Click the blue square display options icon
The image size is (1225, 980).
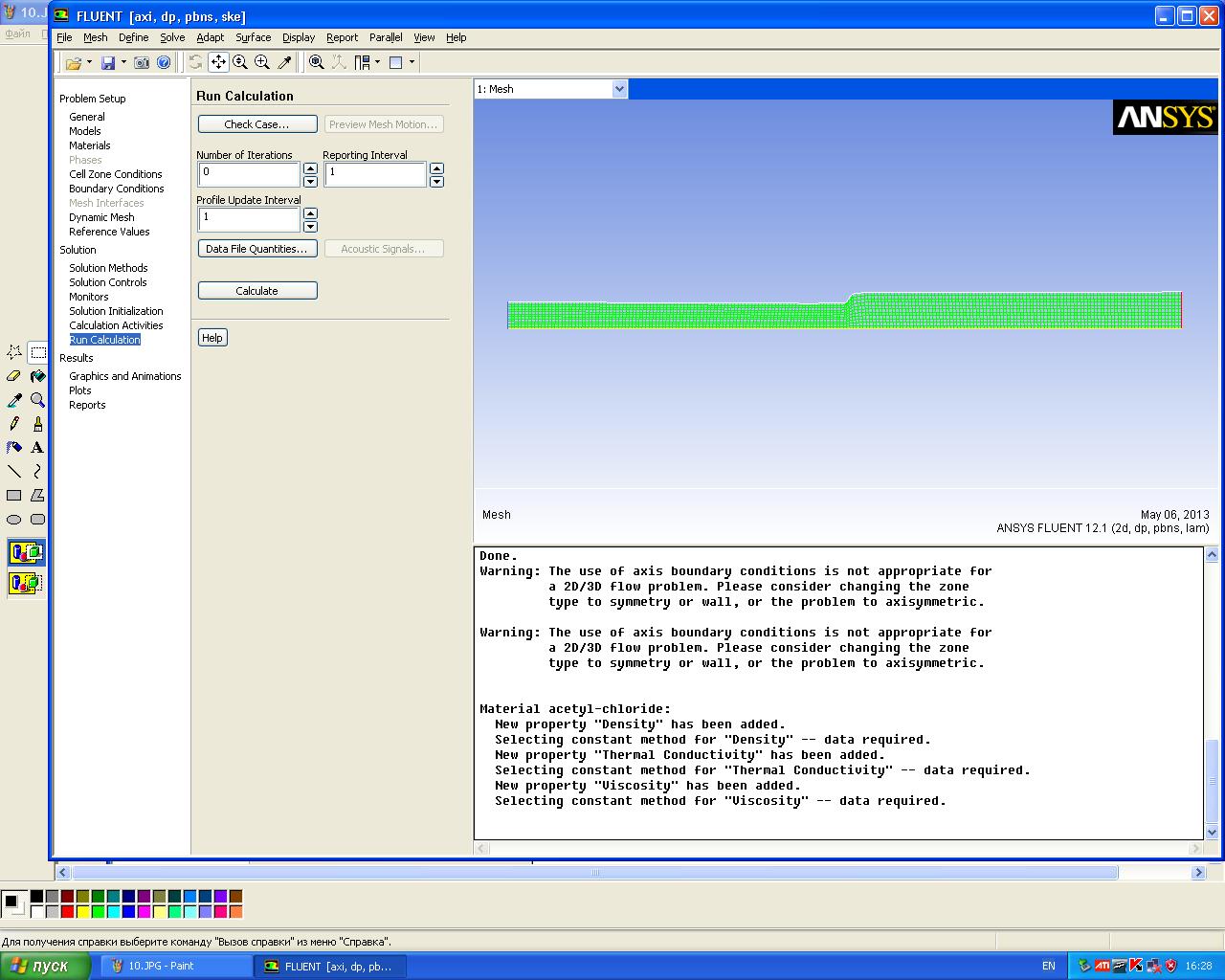click(396, 62)
